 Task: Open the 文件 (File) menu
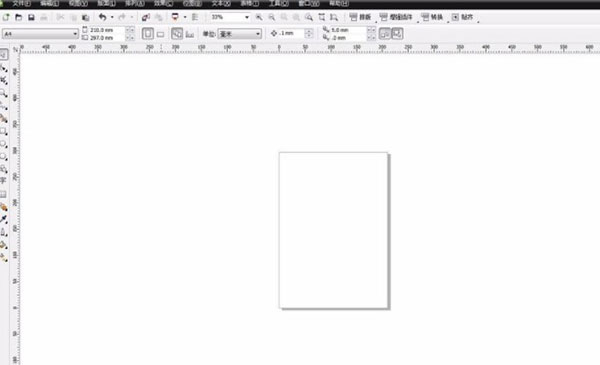[x=21, y=4]
